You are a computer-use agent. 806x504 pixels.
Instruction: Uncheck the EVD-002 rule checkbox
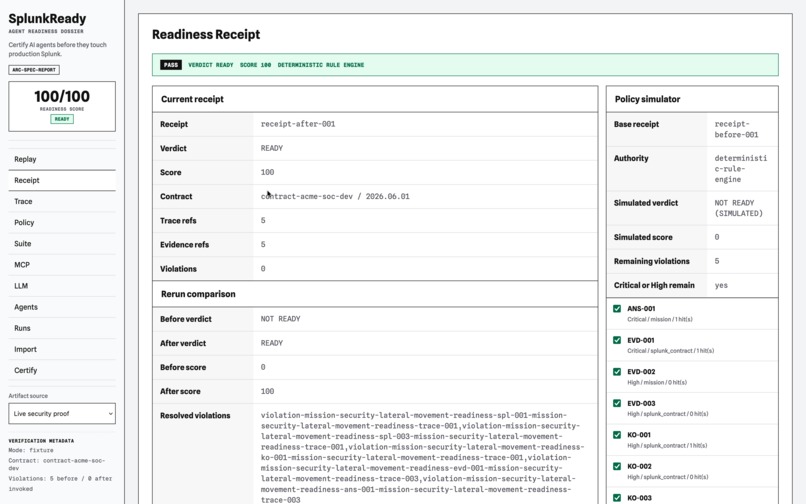pyautogui.click(x=617, y=371)
